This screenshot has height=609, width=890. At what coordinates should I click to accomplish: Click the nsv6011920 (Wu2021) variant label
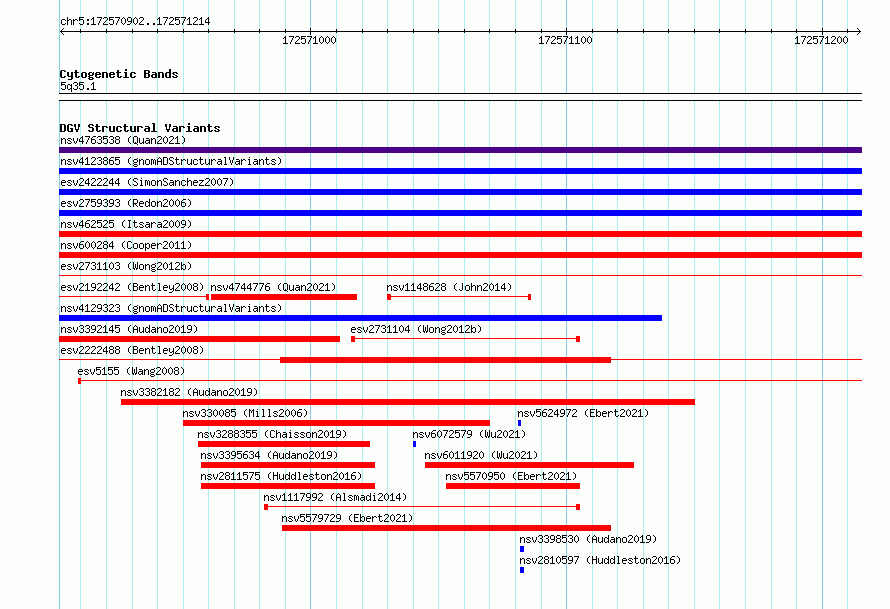pyautogui.click(x=481, y=455)
